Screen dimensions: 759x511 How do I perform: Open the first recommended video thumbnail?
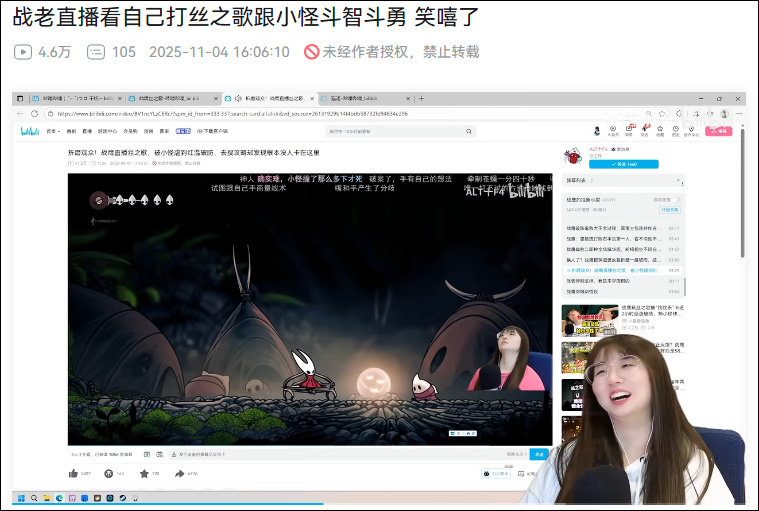tap(590, 320)
